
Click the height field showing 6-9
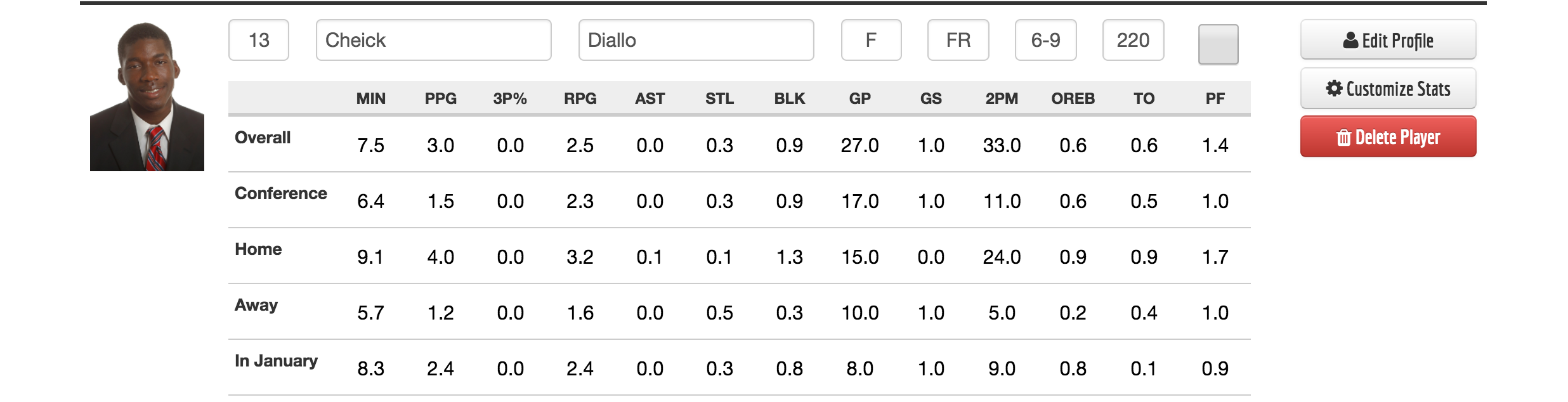[1045, 40]
